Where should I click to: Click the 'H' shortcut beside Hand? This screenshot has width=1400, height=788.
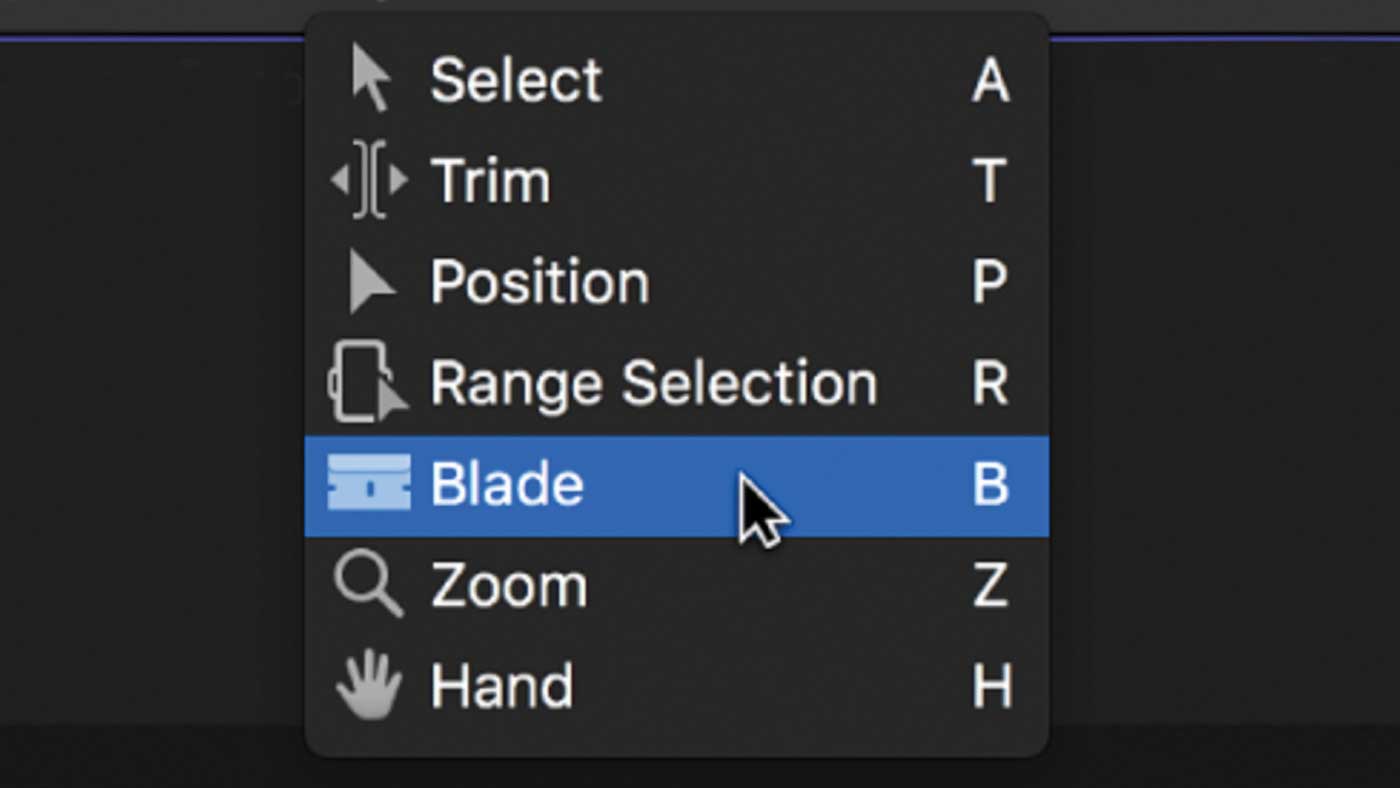click(991, 686)
